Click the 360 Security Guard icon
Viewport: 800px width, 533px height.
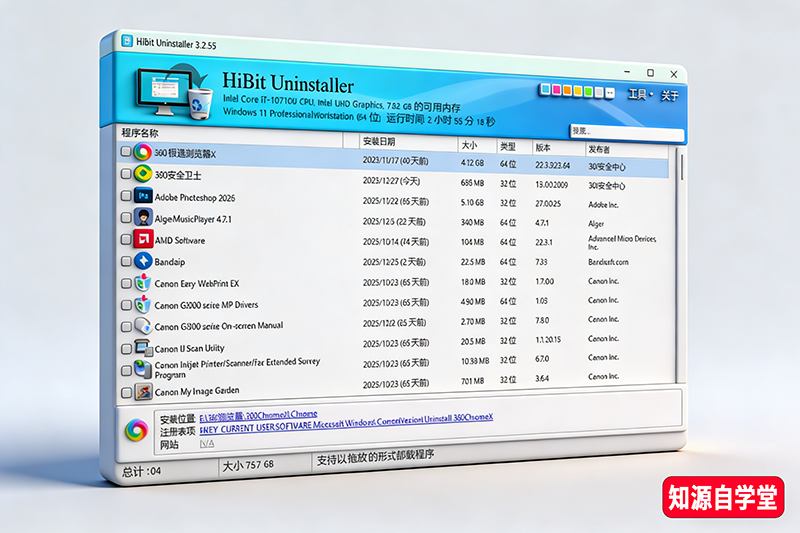[x=142, y=174]
